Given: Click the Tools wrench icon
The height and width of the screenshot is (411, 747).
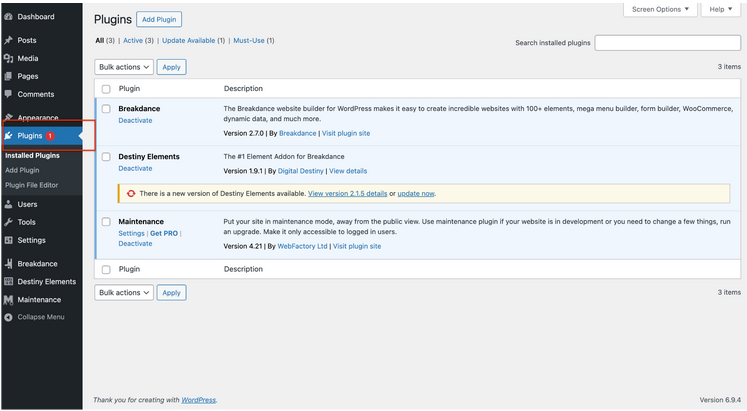Looking at the screenshot, I should tap(8, 222).
